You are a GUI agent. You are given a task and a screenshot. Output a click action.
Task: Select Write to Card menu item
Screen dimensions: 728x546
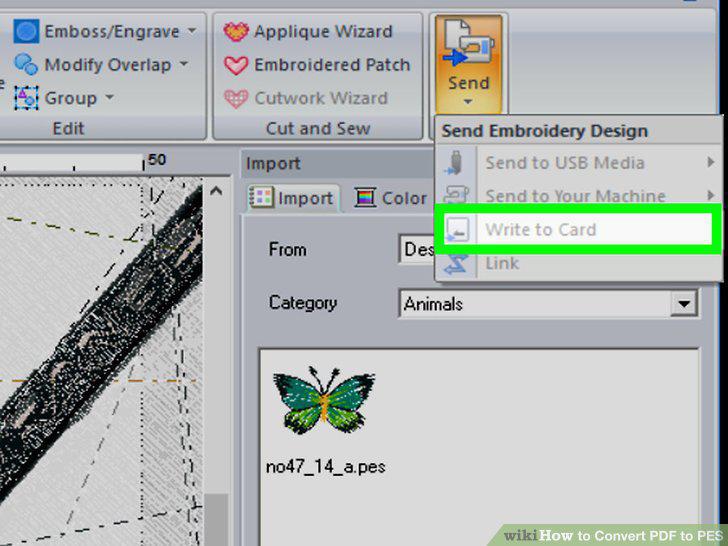[x=578, y=229]
